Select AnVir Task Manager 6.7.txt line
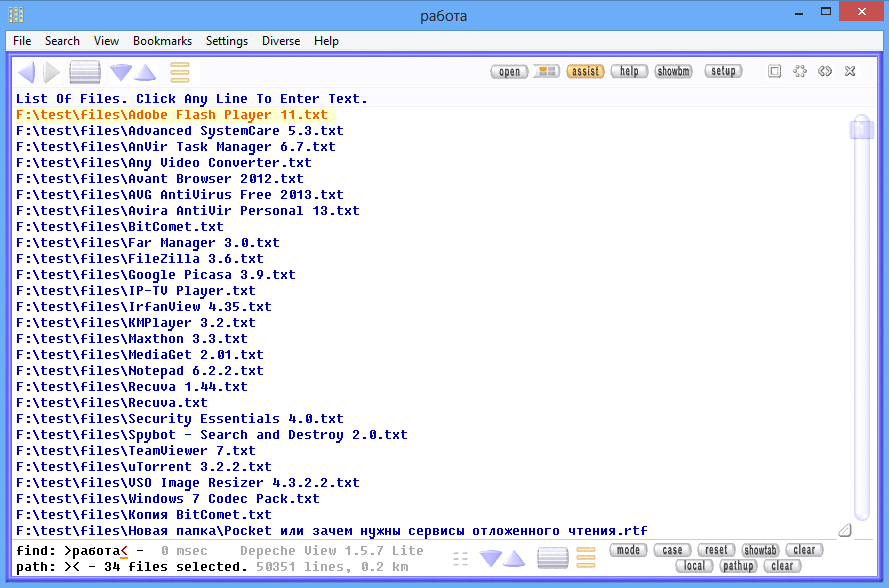Viewport: 889px width, 588px height. tap(176, 147)
